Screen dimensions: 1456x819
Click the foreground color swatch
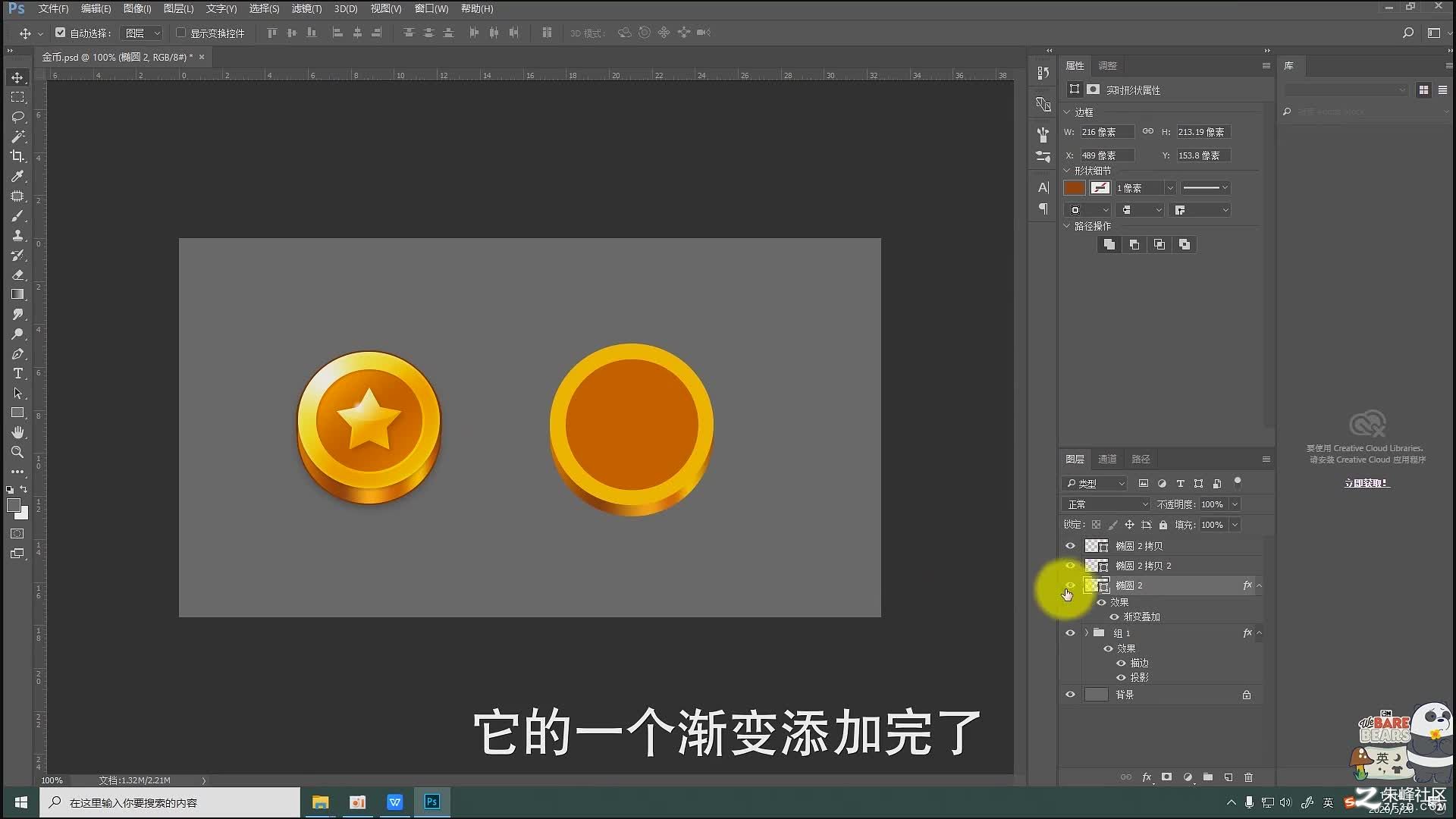coord(13,506)
